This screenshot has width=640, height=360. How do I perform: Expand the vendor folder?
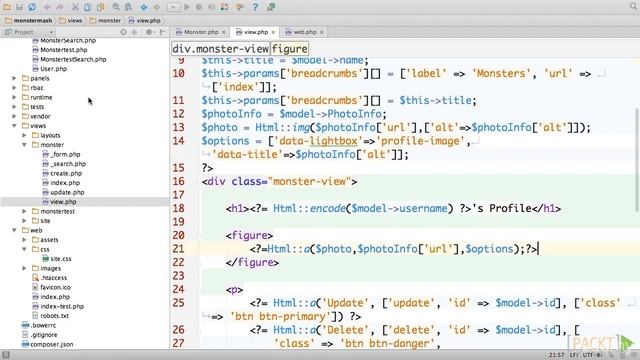(14, 116)
